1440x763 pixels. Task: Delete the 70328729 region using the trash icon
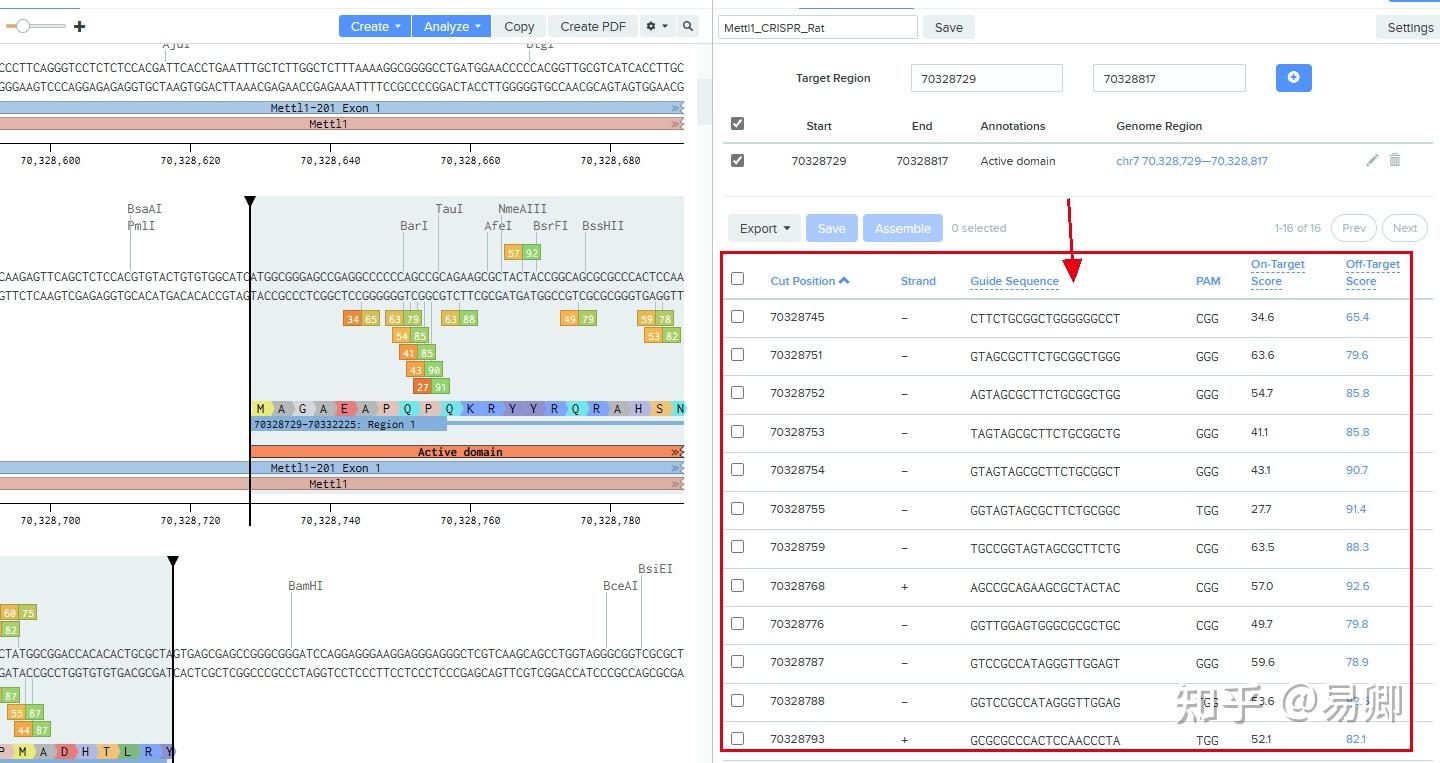click(1396, 160)
